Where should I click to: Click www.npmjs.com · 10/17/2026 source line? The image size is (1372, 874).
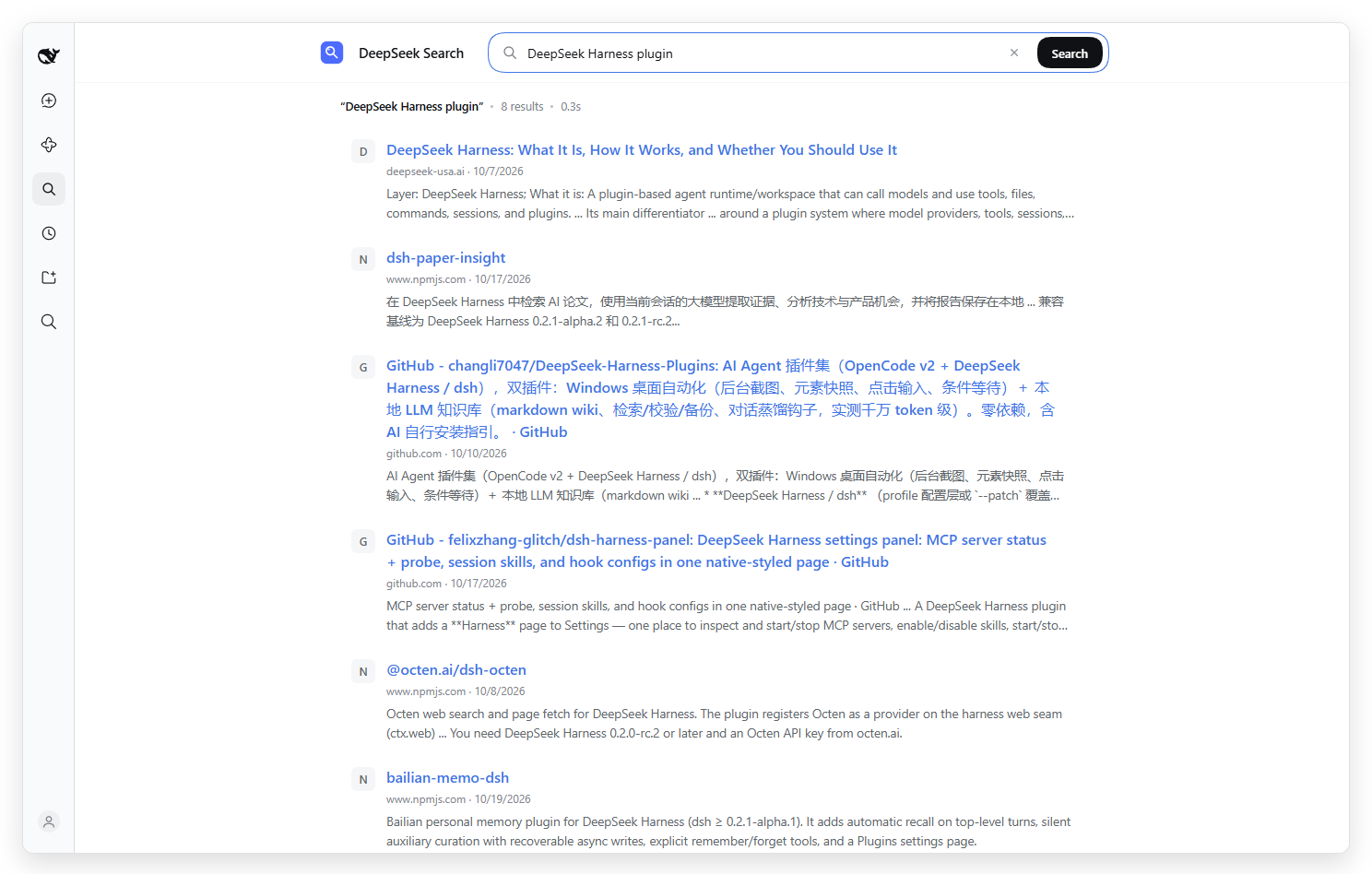458,279
